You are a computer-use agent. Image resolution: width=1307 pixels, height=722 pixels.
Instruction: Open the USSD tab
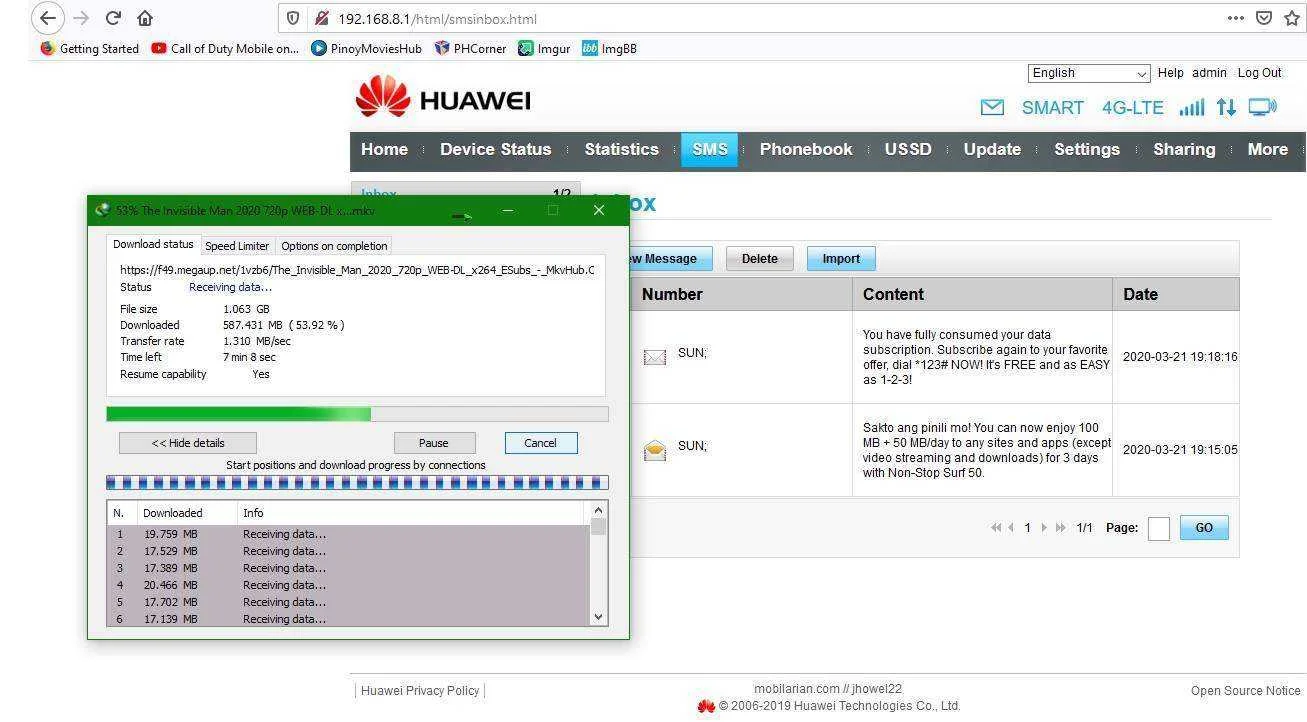coord(908,149)
